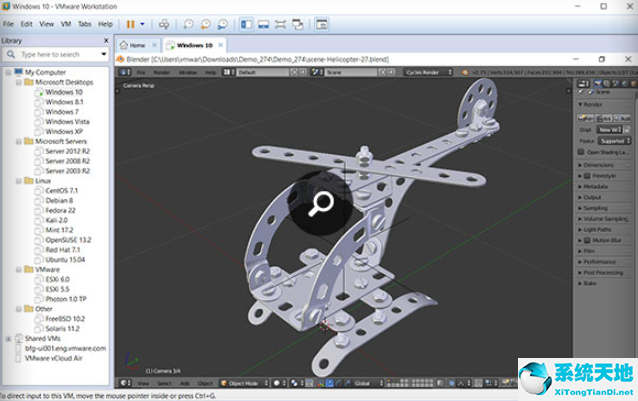The height and width of the screenshot is (401, 638).
Task: Collapse the My Computer tree node
Action: [x=8, y=72]
